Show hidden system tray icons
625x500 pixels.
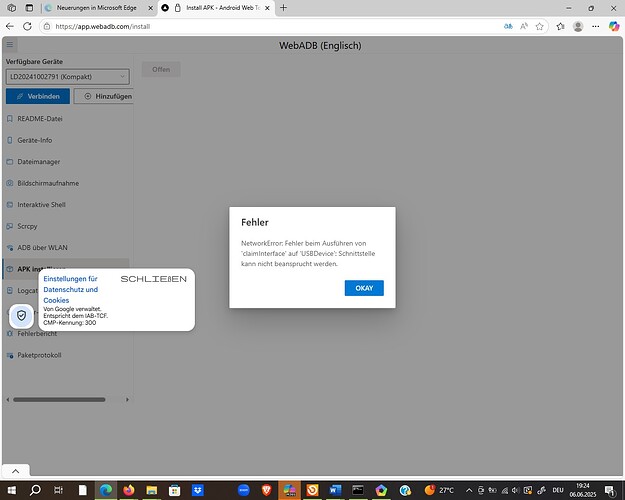[469, 490]
